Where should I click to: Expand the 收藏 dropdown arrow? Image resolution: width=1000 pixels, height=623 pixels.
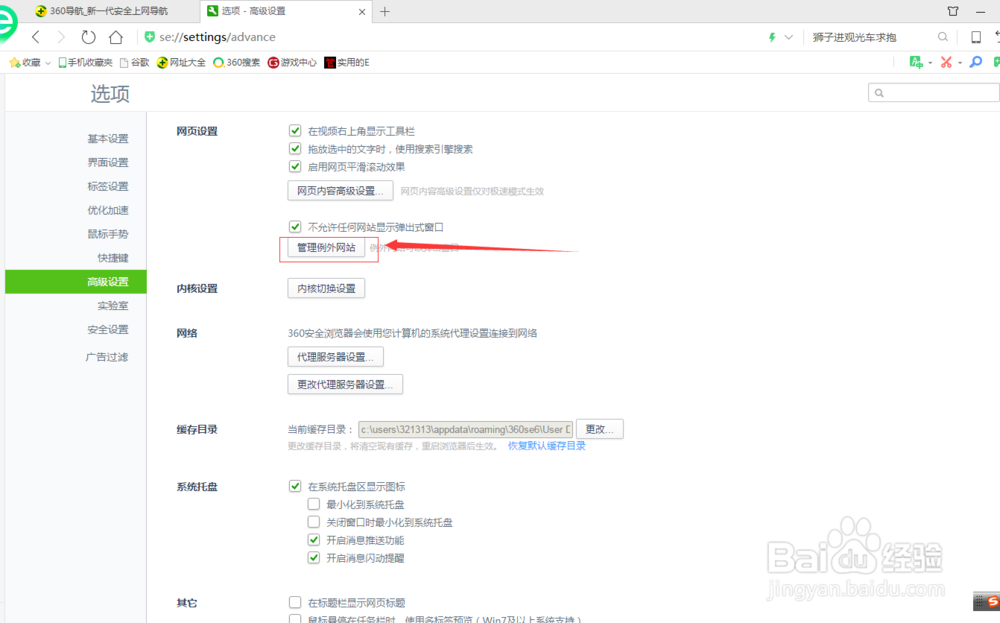[x=48, y=62]
